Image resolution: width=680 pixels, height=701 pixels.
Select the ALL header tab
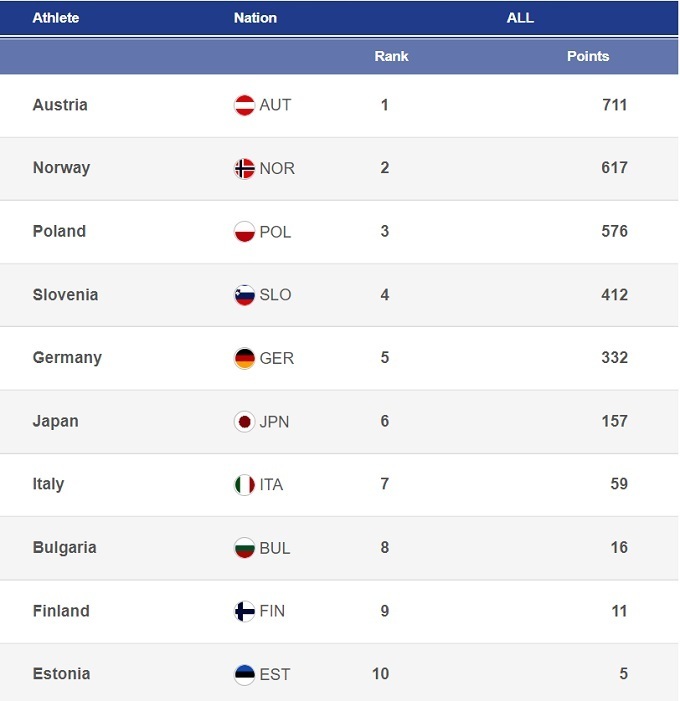pyautogui.click(x=520, y=18)
